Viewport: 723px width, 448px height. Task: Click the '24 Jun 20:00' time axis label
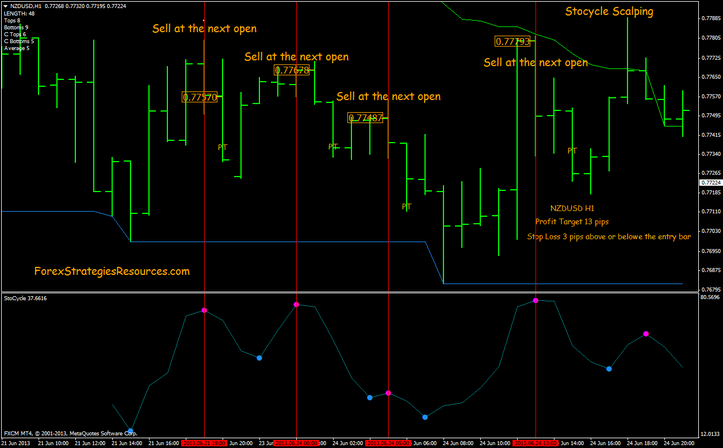680,443
